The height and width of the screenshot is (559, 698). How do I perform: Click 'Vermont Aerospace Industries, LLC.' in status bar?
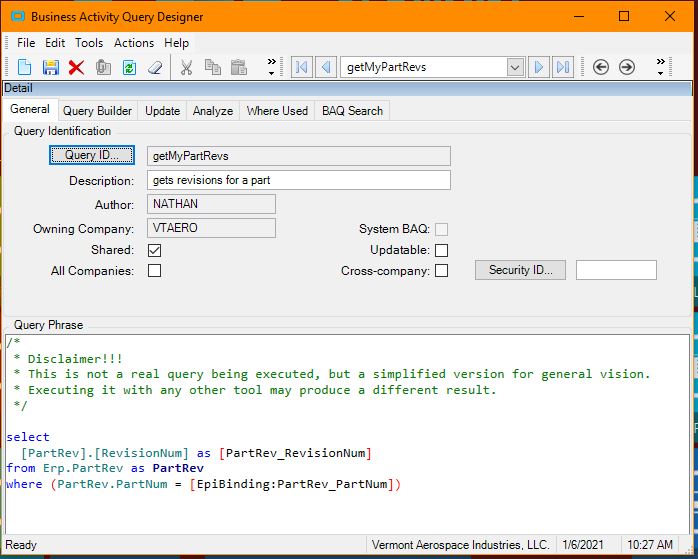(460, 545)
